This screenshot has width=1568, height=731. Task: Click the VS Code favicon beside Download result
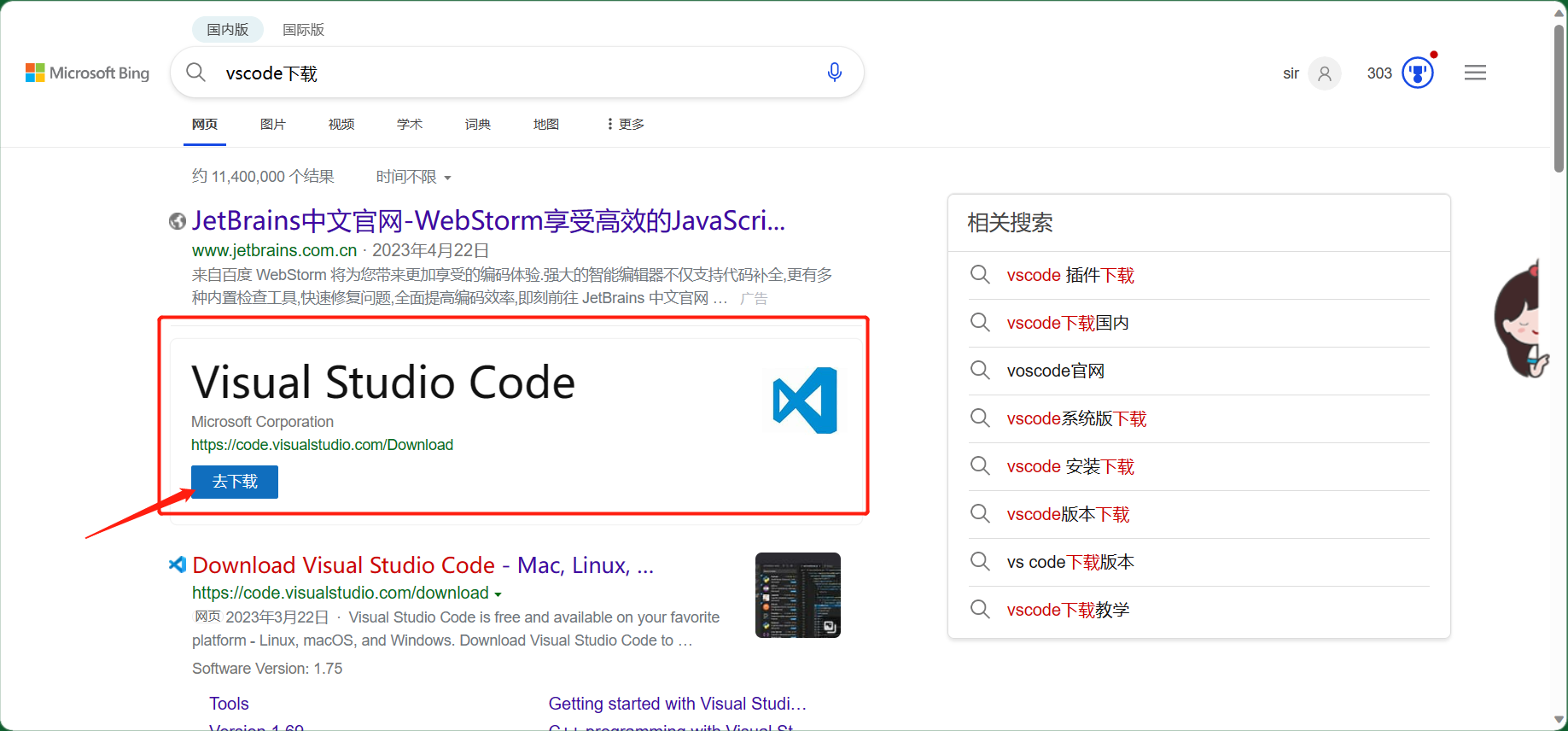[x=178, y=564]
